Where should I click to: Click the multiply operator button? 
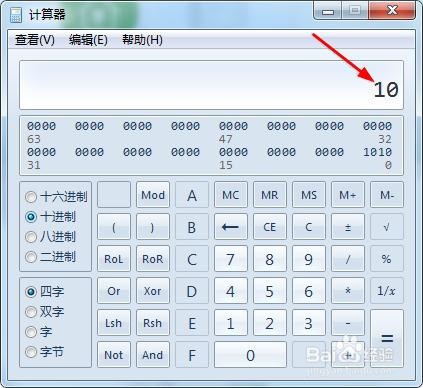(348, 291)
